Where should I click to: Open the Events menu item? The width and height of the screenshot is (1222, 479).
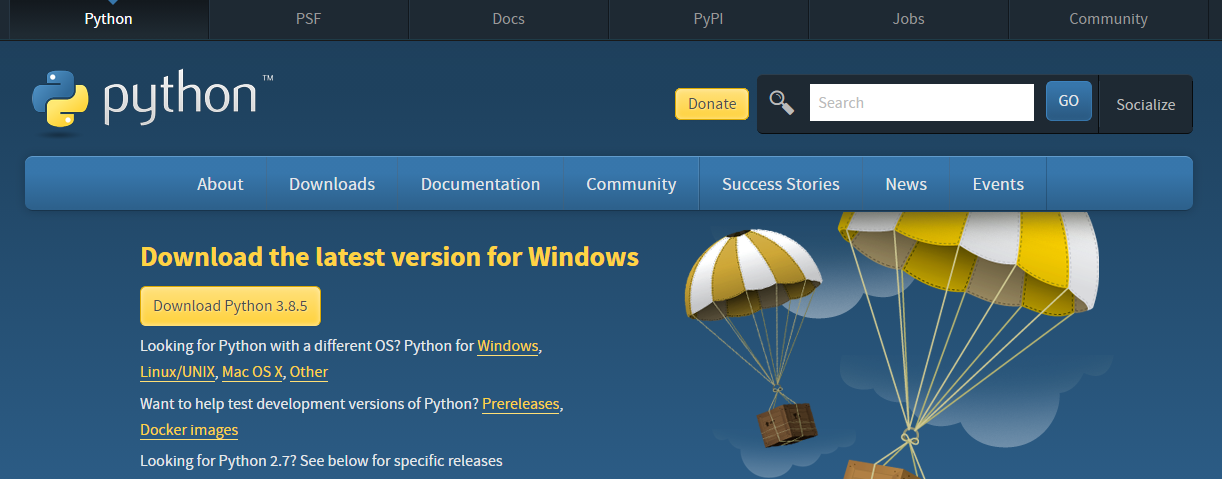click(x=998, y=184)
